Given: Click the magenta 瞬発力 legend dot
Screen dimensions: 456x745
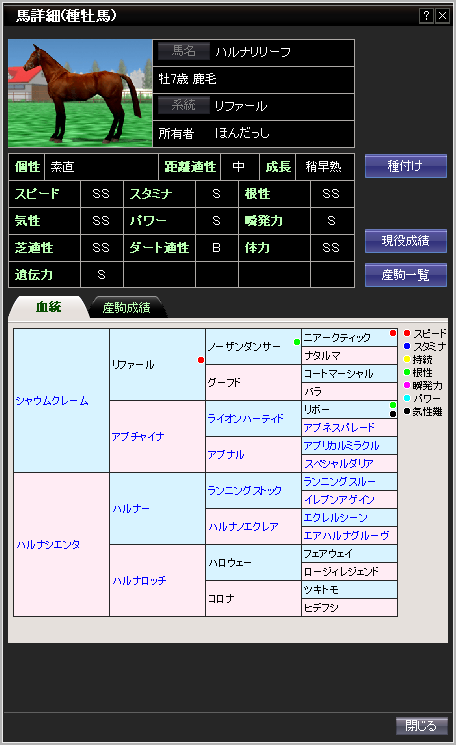Looking at the screenshot, I should [407, 385].
